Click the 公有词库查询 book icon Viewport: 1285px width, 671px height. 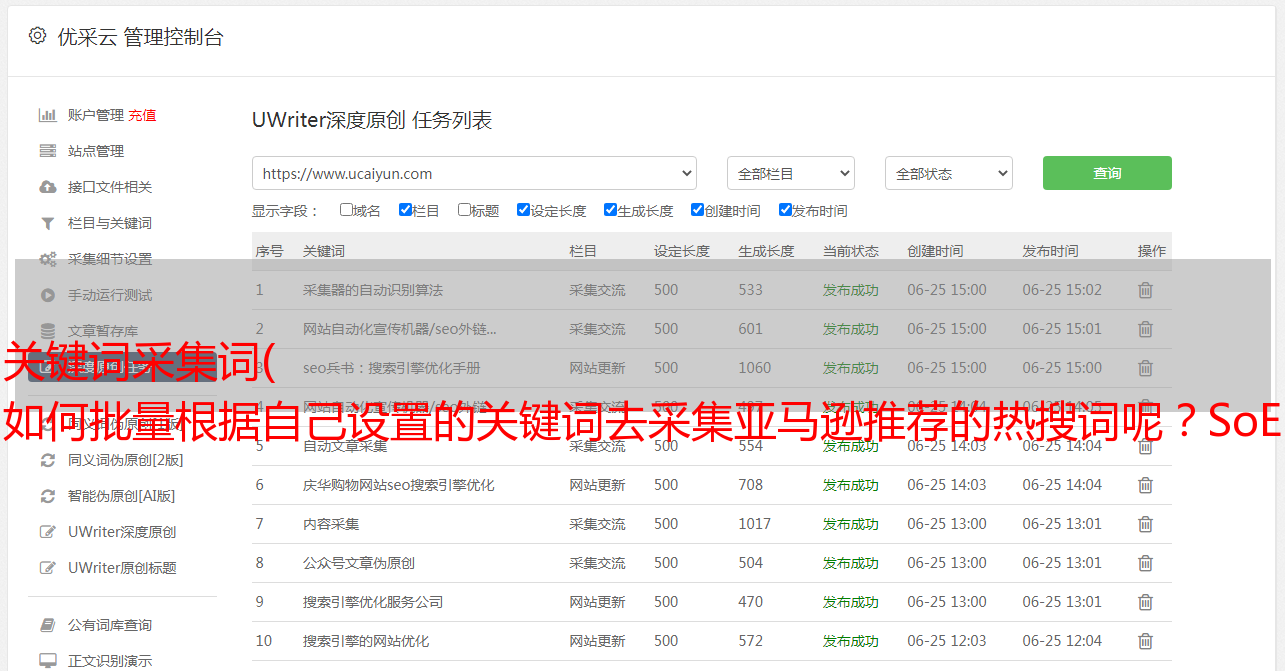(47, 625)
